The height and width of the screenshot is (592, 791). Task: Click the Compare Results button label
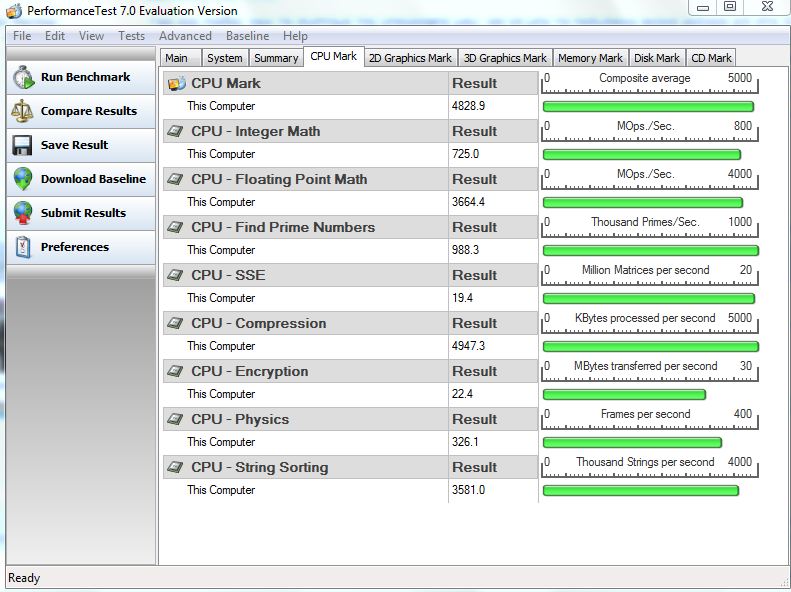click(89, 111)
